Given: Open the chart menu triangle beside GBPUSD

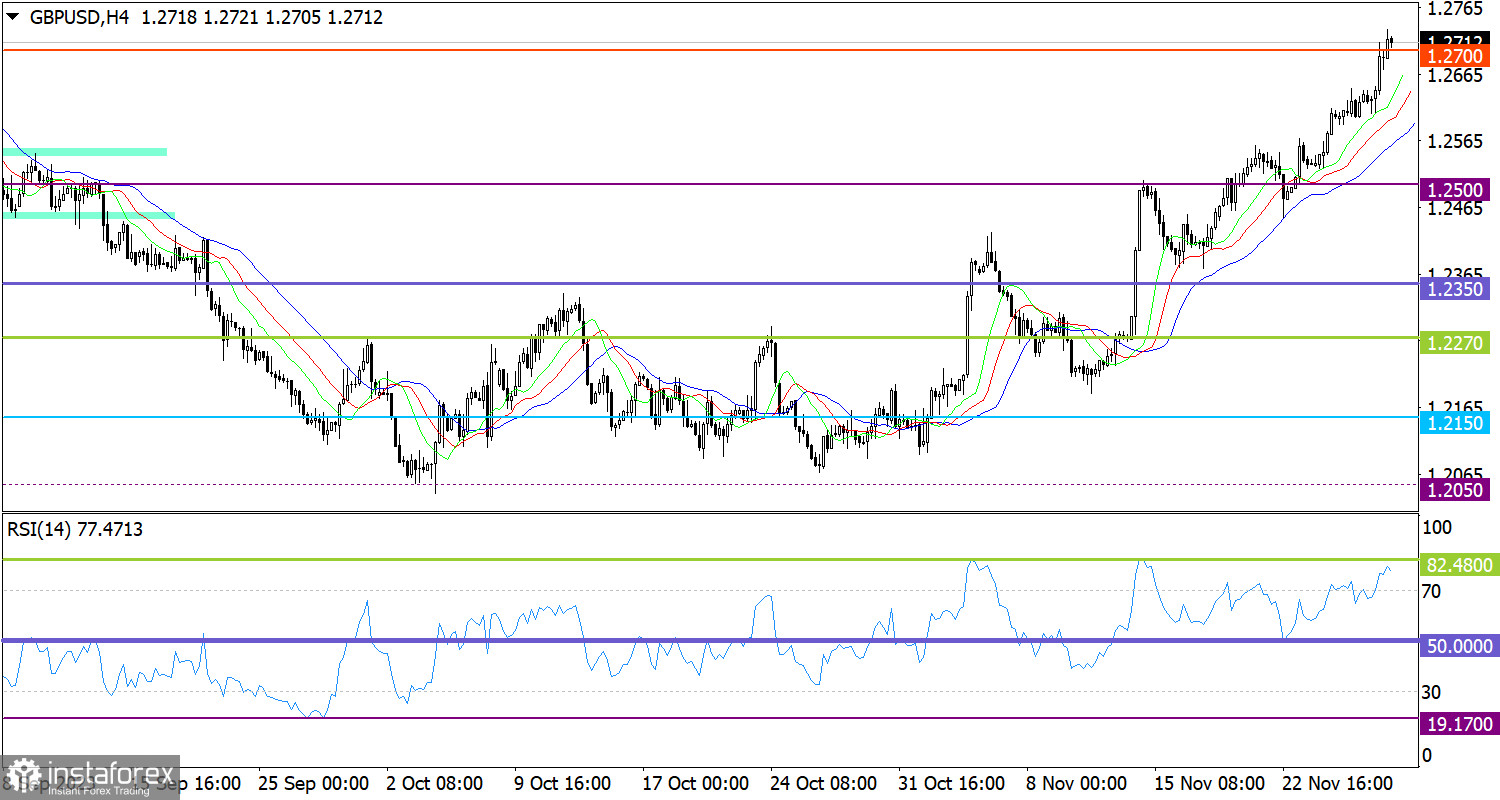Looking at the screenshot, I should [13, 17].
